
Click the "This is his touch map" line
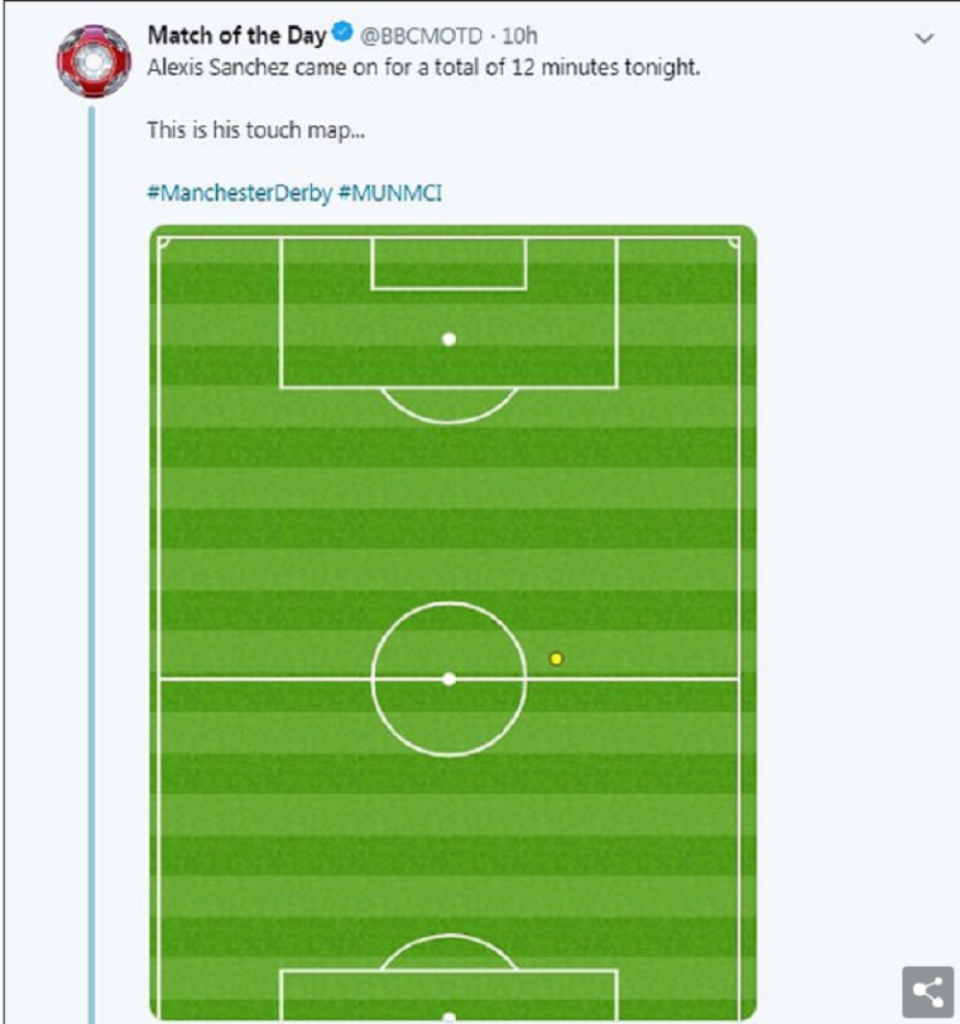tap(256, 130)
